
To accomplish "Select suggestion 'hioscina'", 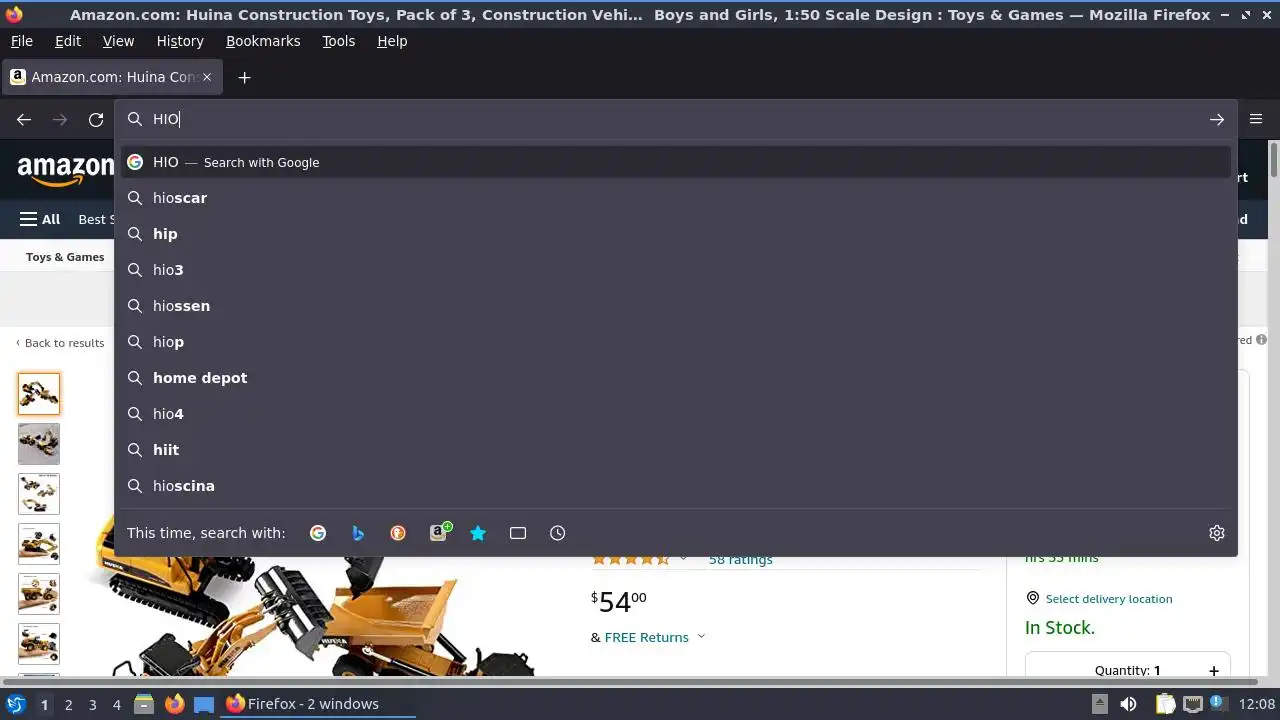I will pyautogui.click(x=676, y=486).
